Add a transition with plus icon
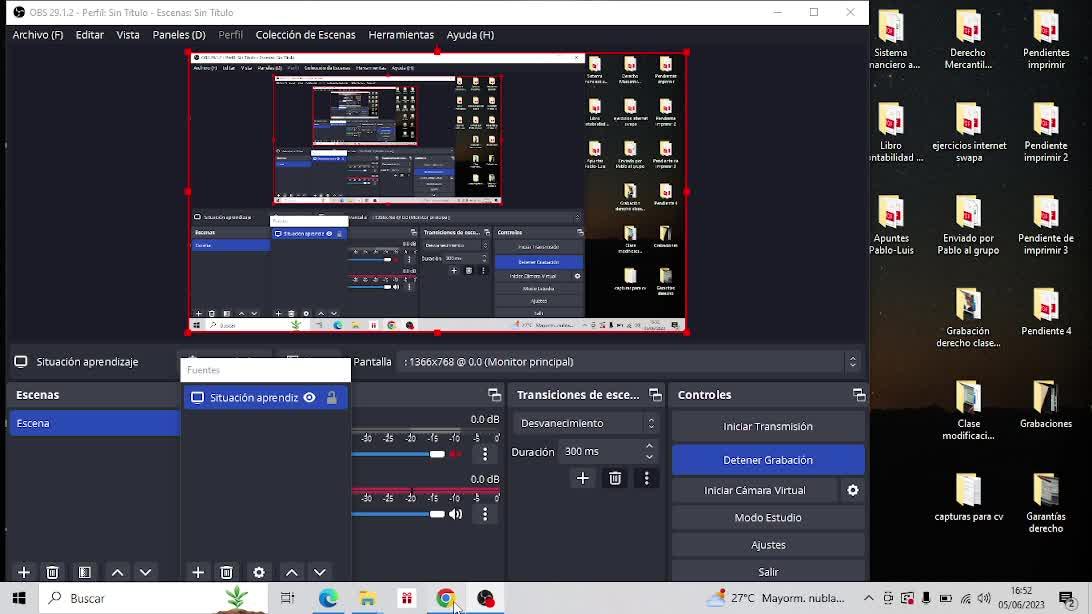This screenshot has width=1092, height=614. [583, 478]
